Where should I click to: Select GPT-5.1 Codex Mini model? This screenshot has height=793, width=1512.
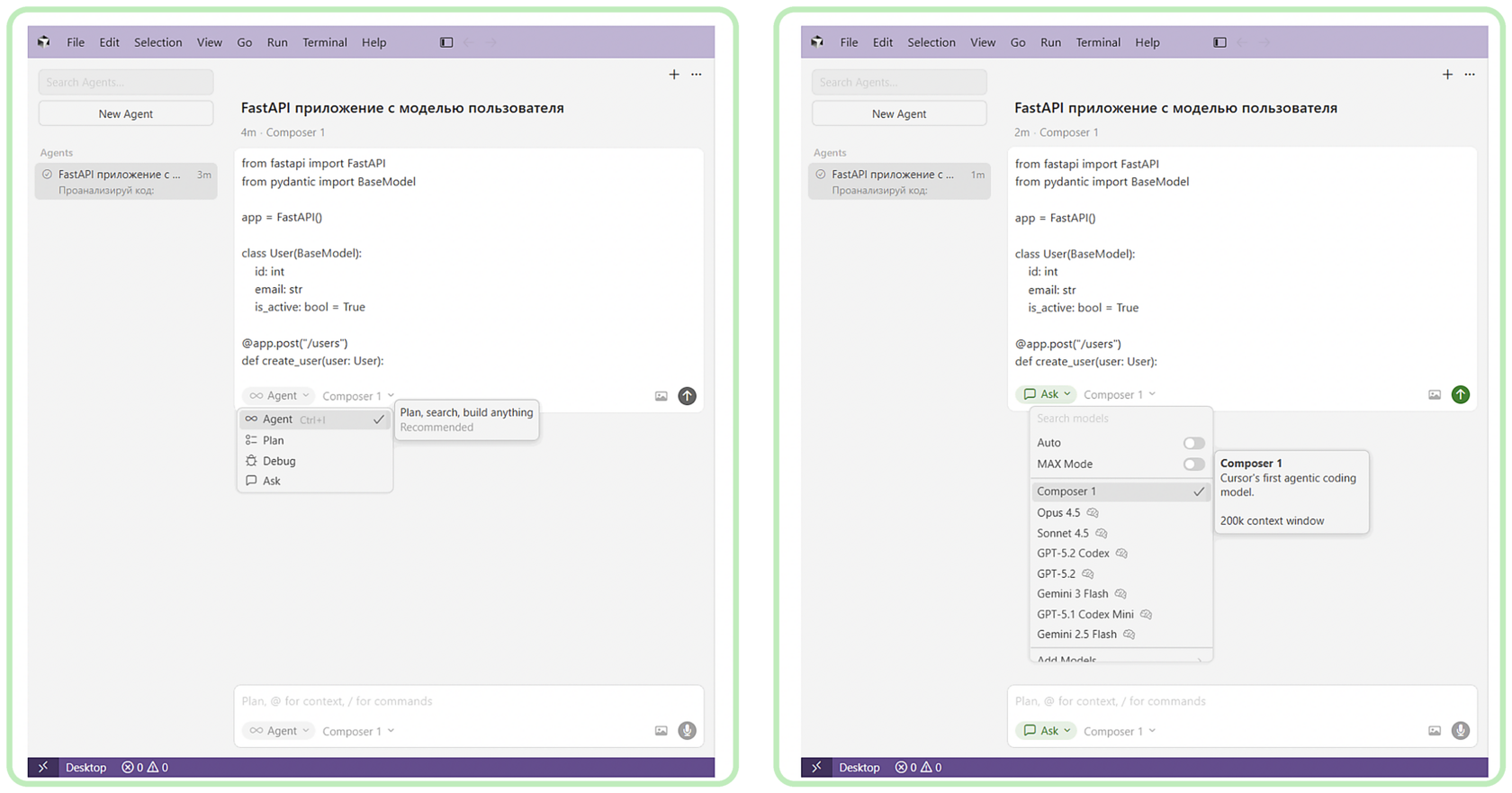coord(1120,615)
